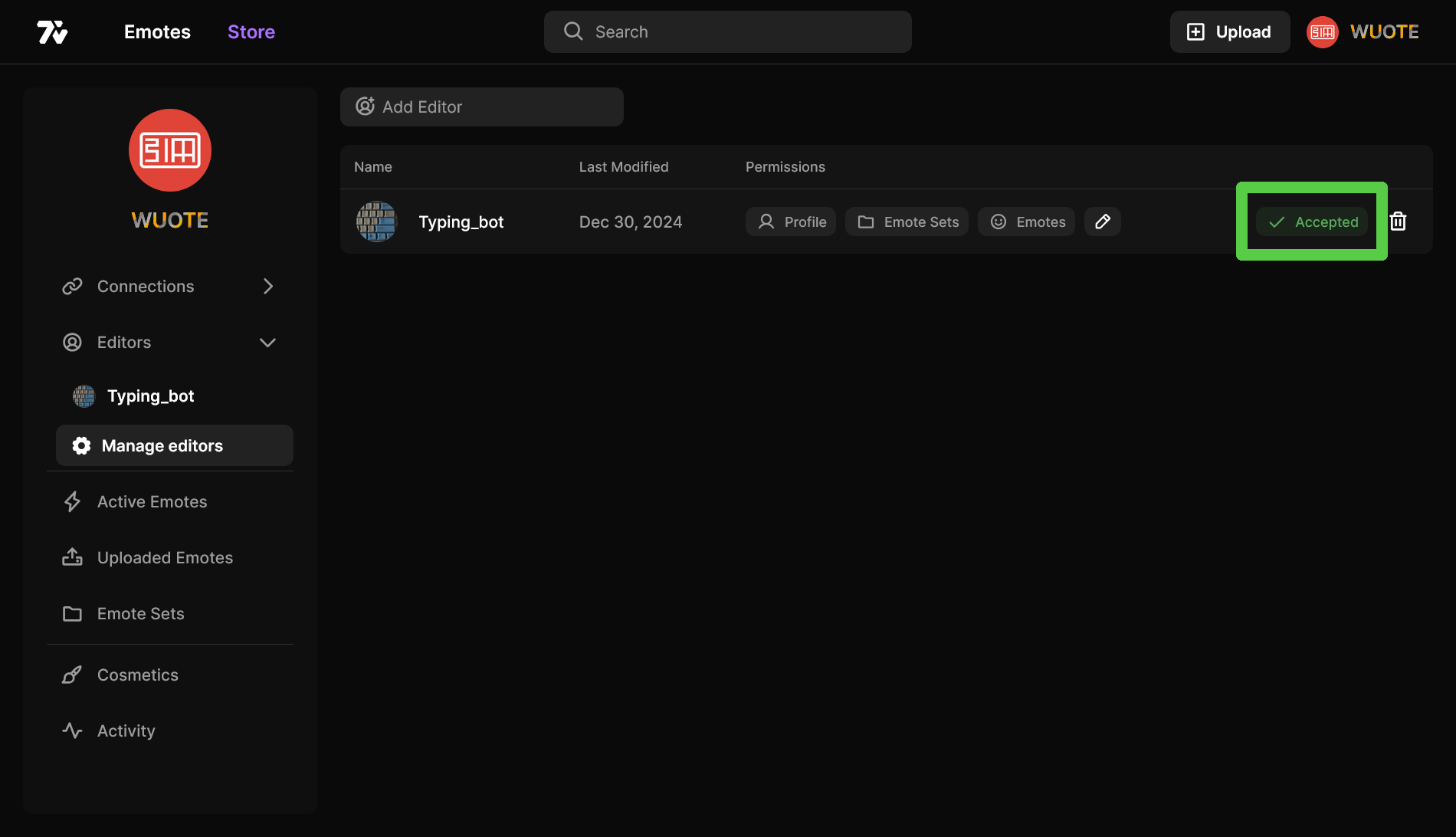Click the 7TV logo icon
This screenshot has height=837, width=1456.
(52, 32)
